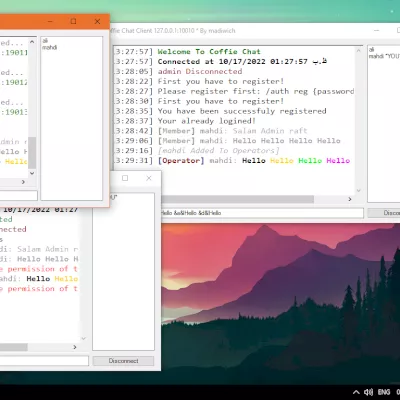Image resolution: width=400 pixels, height=400 pixels.
Task: Select 'mahdi *YOU' in the Coffie Chat Client user list
Action: pyautogui.click(x=384, y=56)
